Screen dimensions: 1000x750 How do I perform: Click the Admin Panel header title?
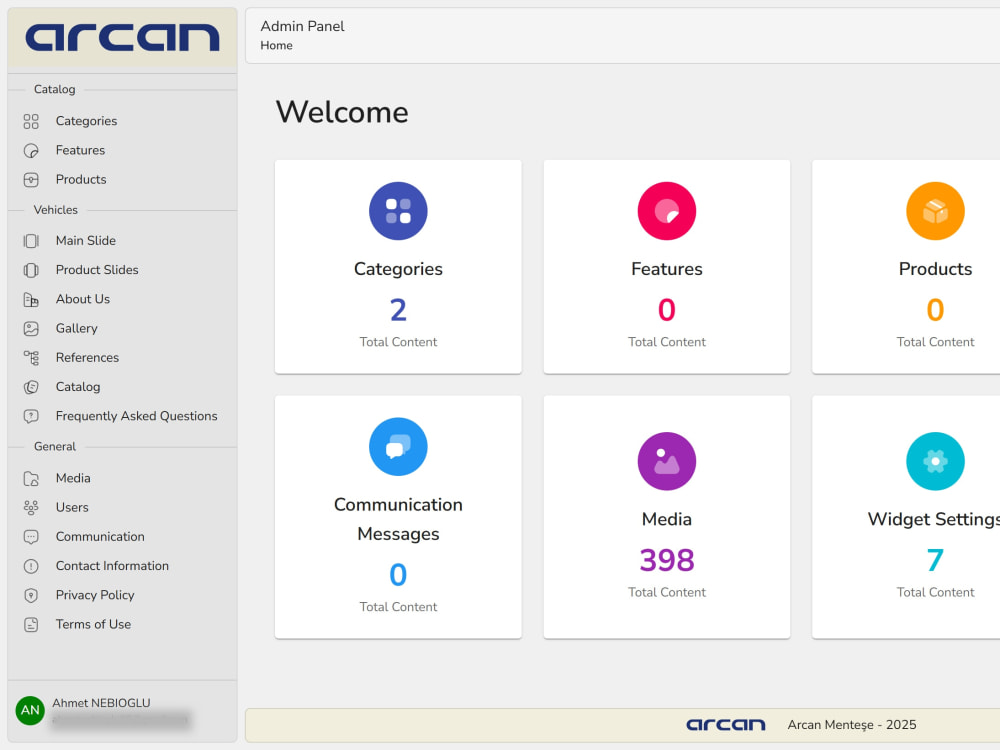pos(302,26)
